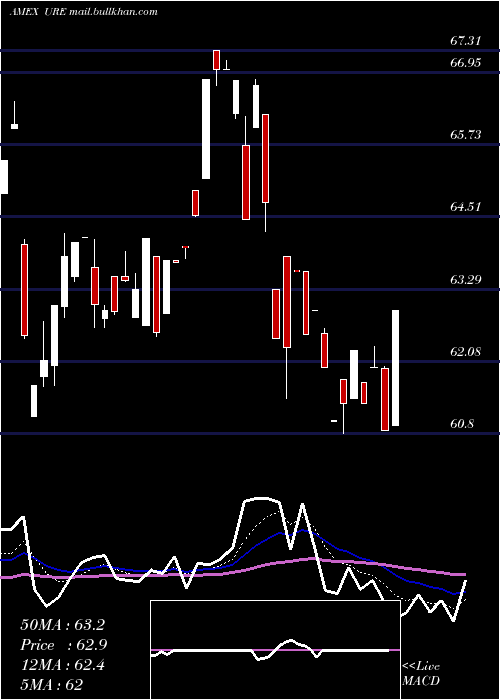
Task: Click the 'AMEX URE mail.bullkhan.com' chart title
Action: click(83, 12)
